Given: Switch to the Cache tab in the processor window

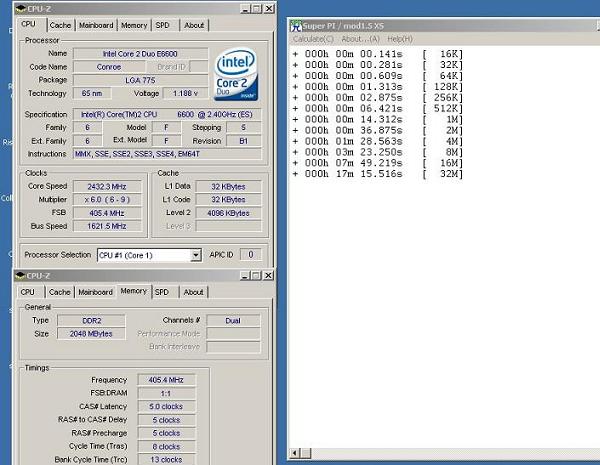Looking at the screenshot, I should point(60,25).
